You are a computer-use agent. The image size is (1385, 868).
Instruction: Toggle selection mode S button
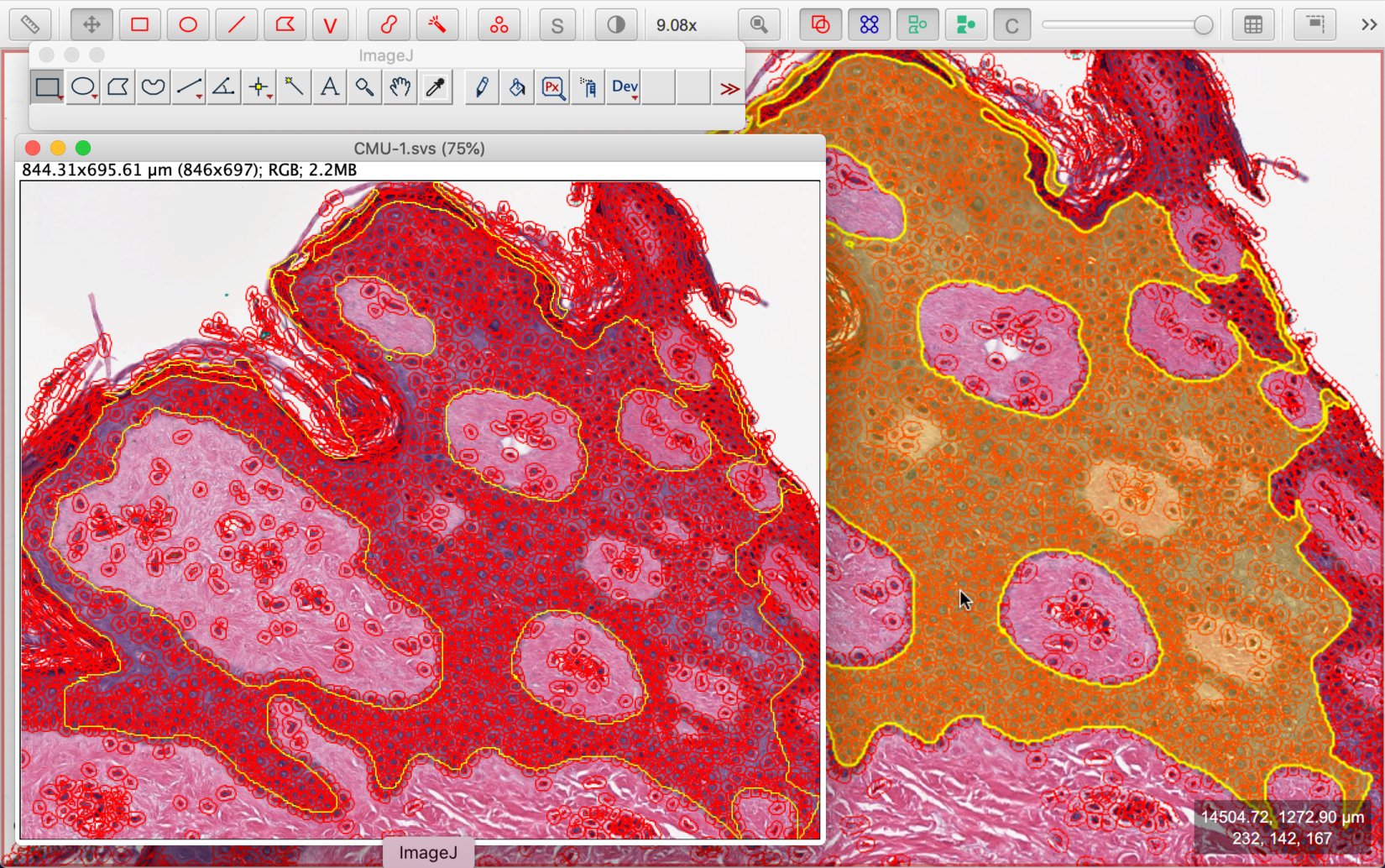click(557, 24)
